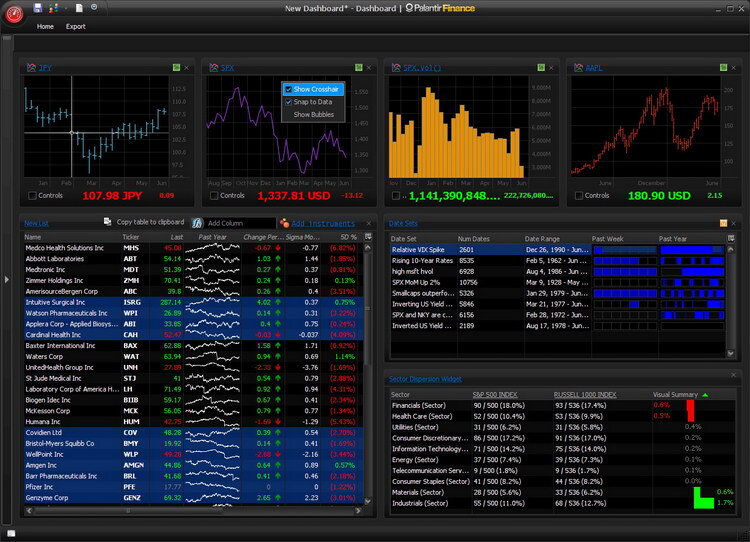This screenshot has height=542, width=750.
Task: Click the chart icon beside AAPL title
Action: click(578, 67)
